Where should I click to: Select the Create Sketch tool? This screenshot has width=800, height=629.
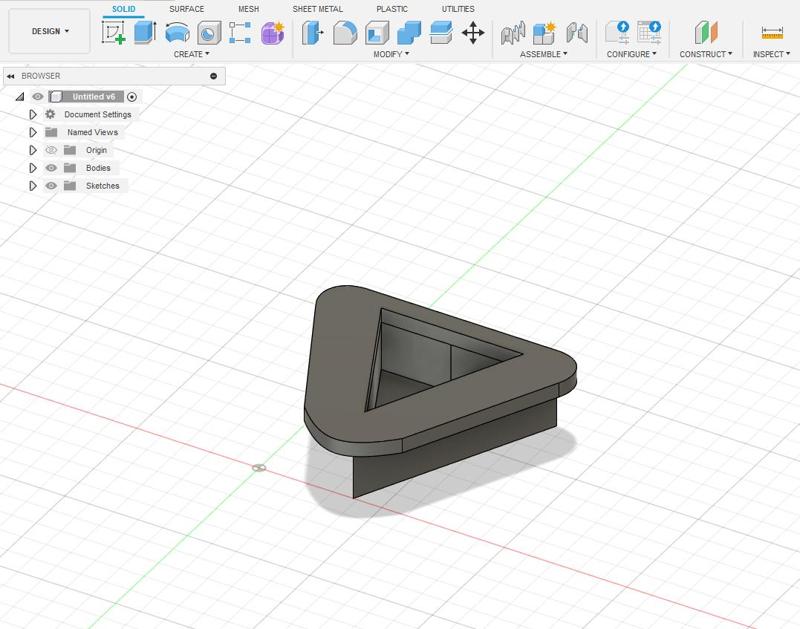(114, 32)
